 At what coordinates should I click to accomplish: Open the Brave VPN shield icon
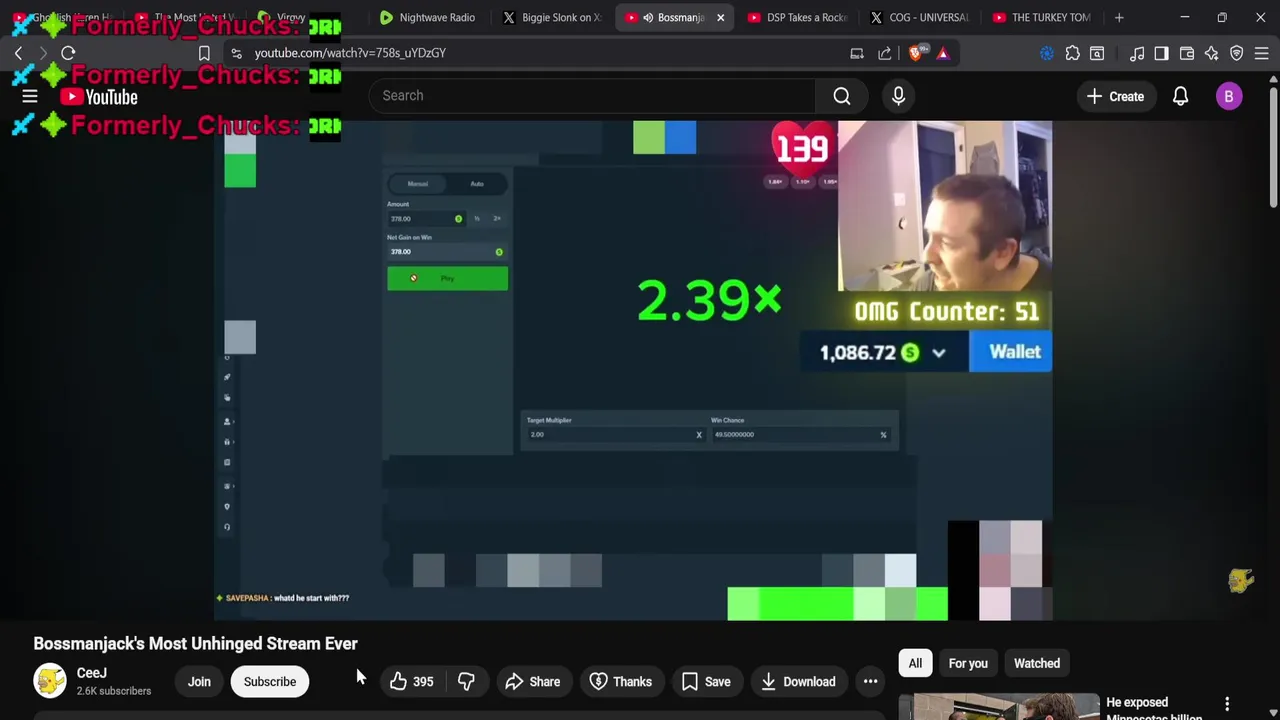click(x=1237, y=53)
